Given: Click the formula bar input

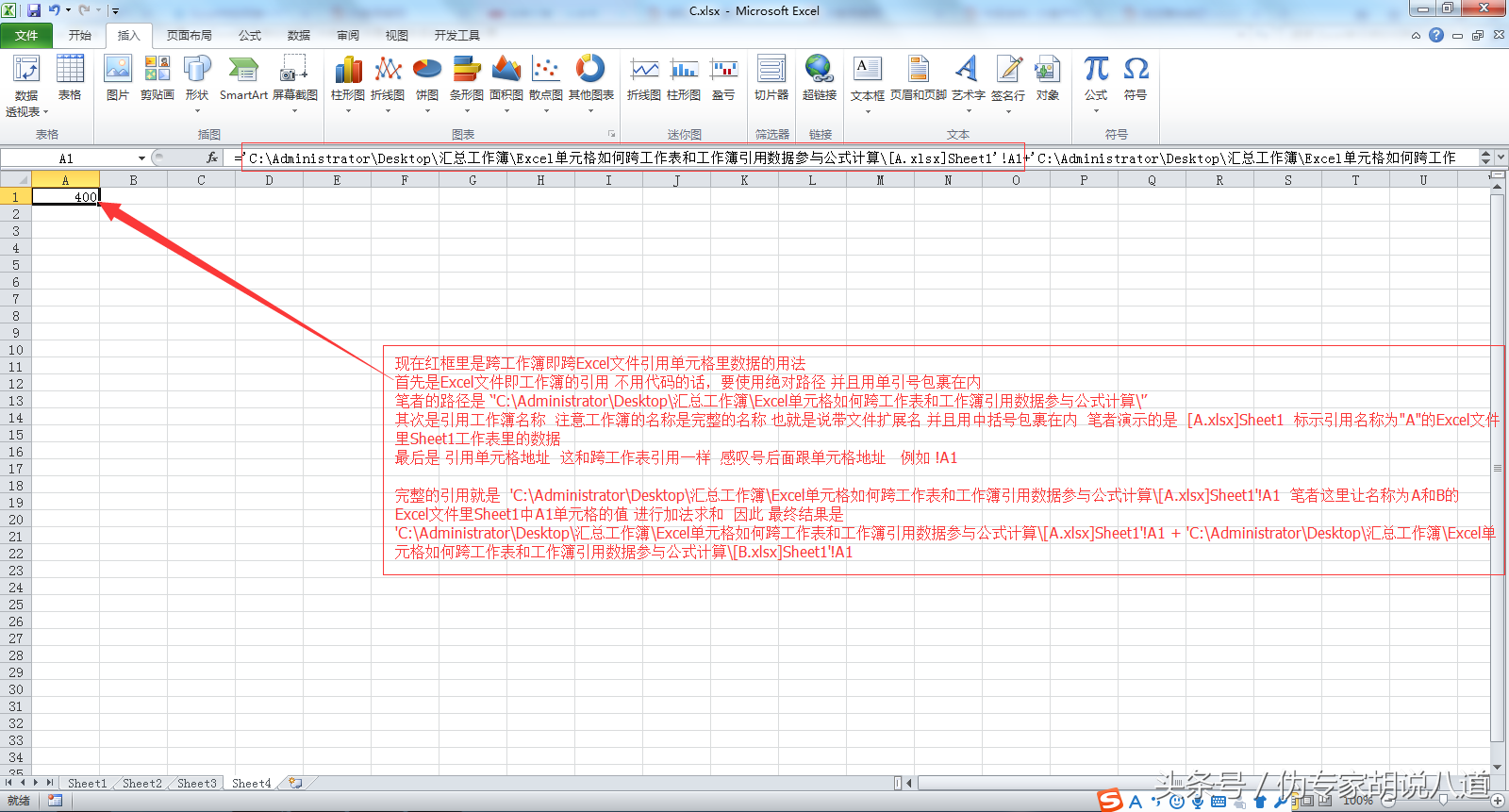Looking at the screenshot, I should pyautogui.click(x=854, y=157).
